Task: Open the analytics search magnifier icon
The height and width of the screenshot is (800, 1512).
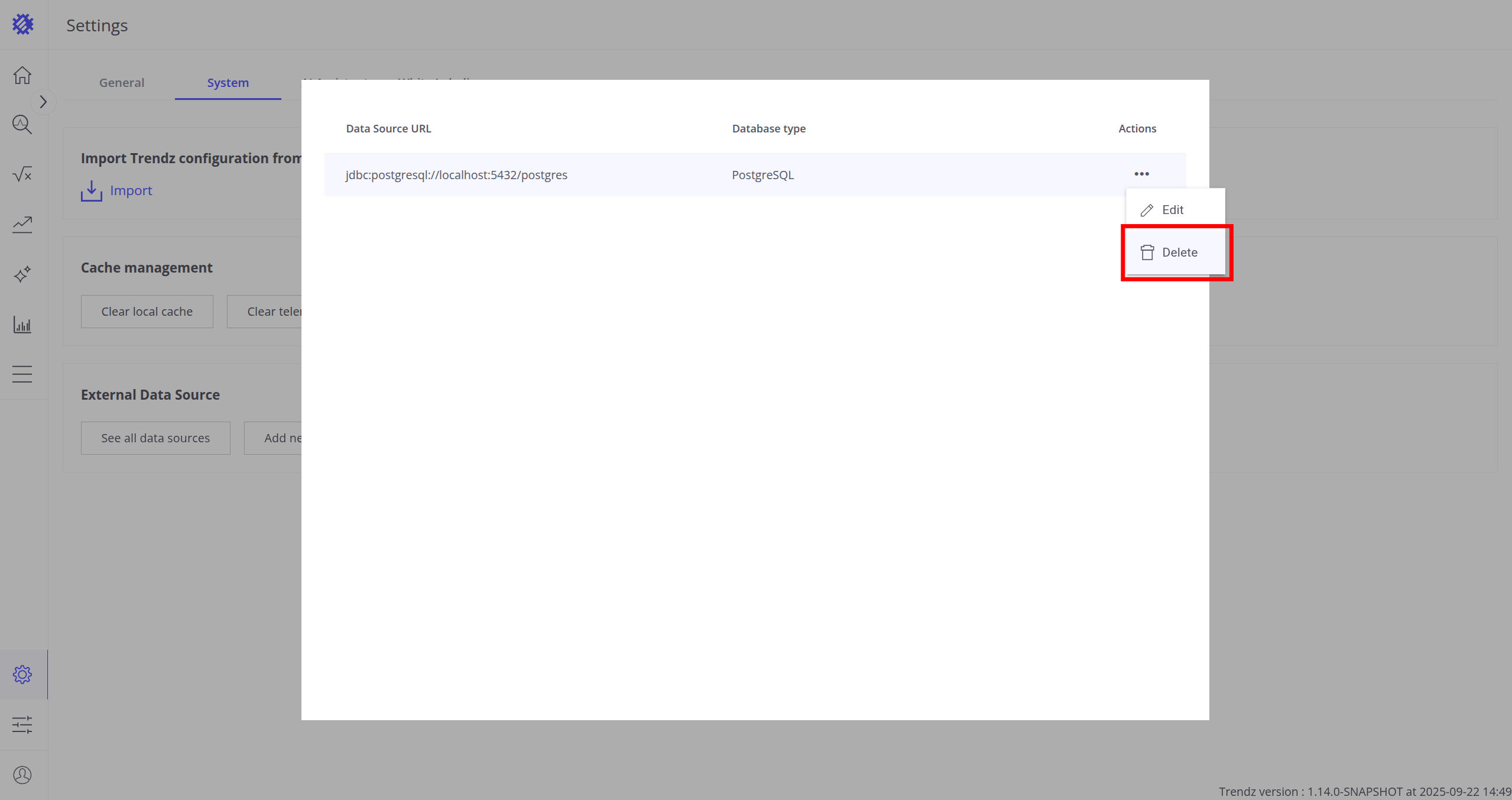Action: tap(22, 124)
